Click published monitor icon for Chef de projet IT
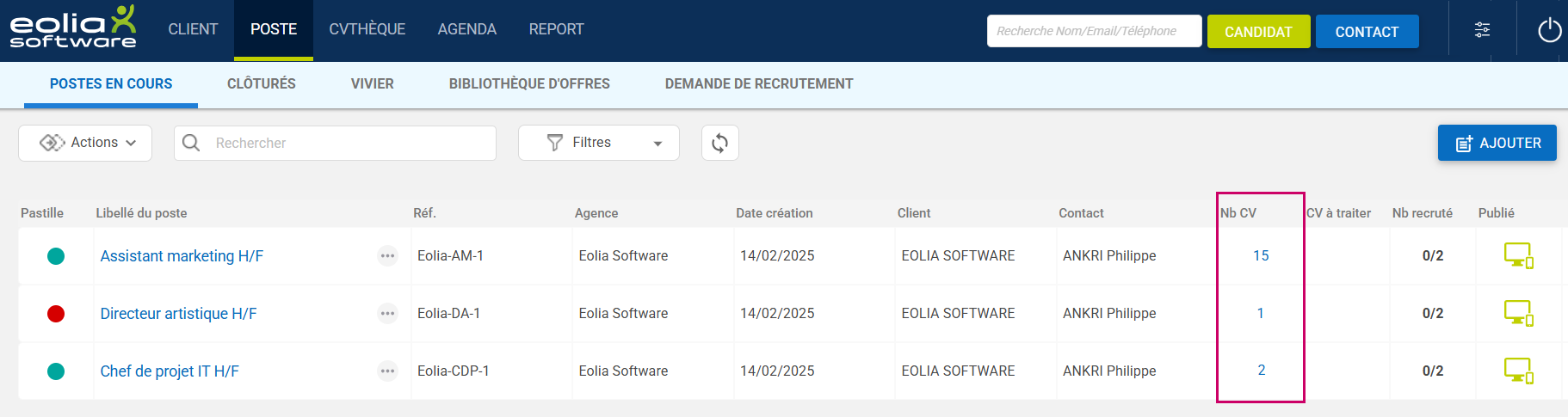Viewport: 1568px width, 417px height. click(1517, 371)
